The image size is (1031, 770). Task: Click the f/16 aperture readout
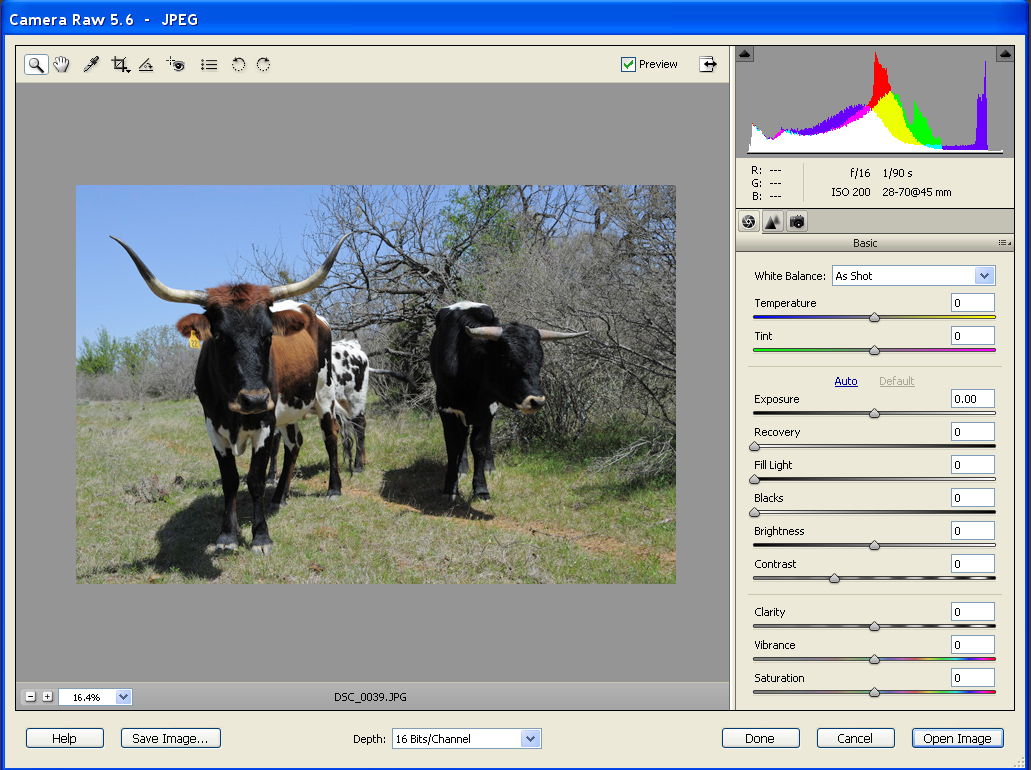(x=859, y=173)
